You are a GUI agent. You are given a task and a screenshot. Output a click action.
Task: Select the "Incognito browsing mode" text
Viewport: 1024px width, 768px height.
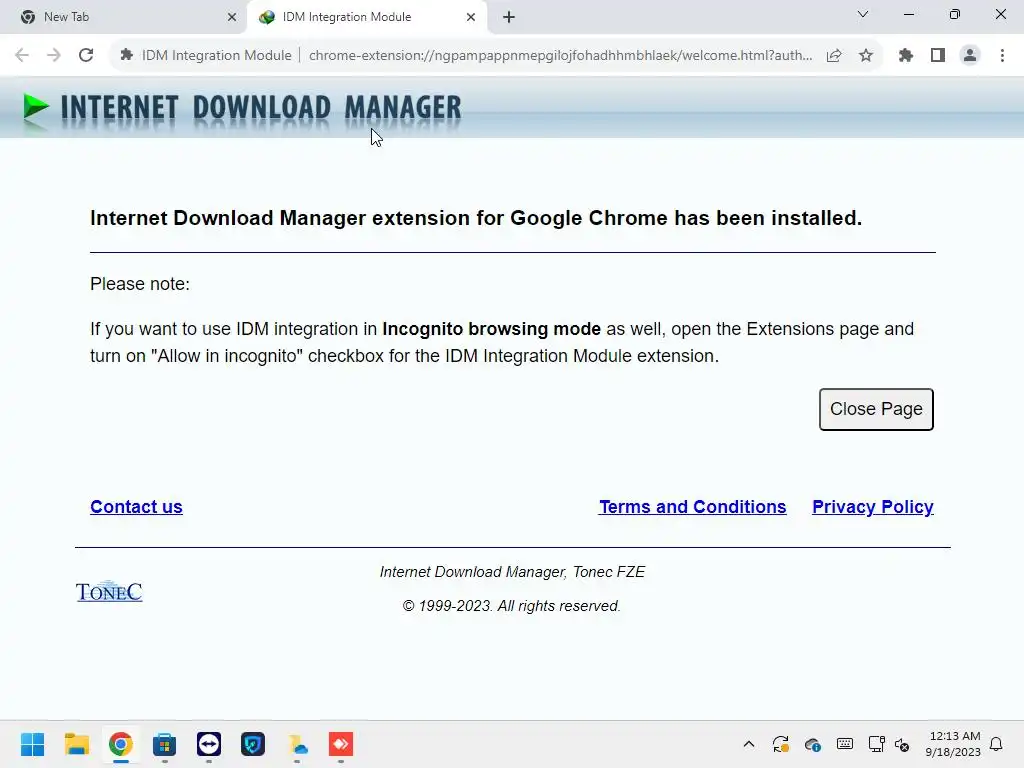pyautogui.click(x=491, y=328)
